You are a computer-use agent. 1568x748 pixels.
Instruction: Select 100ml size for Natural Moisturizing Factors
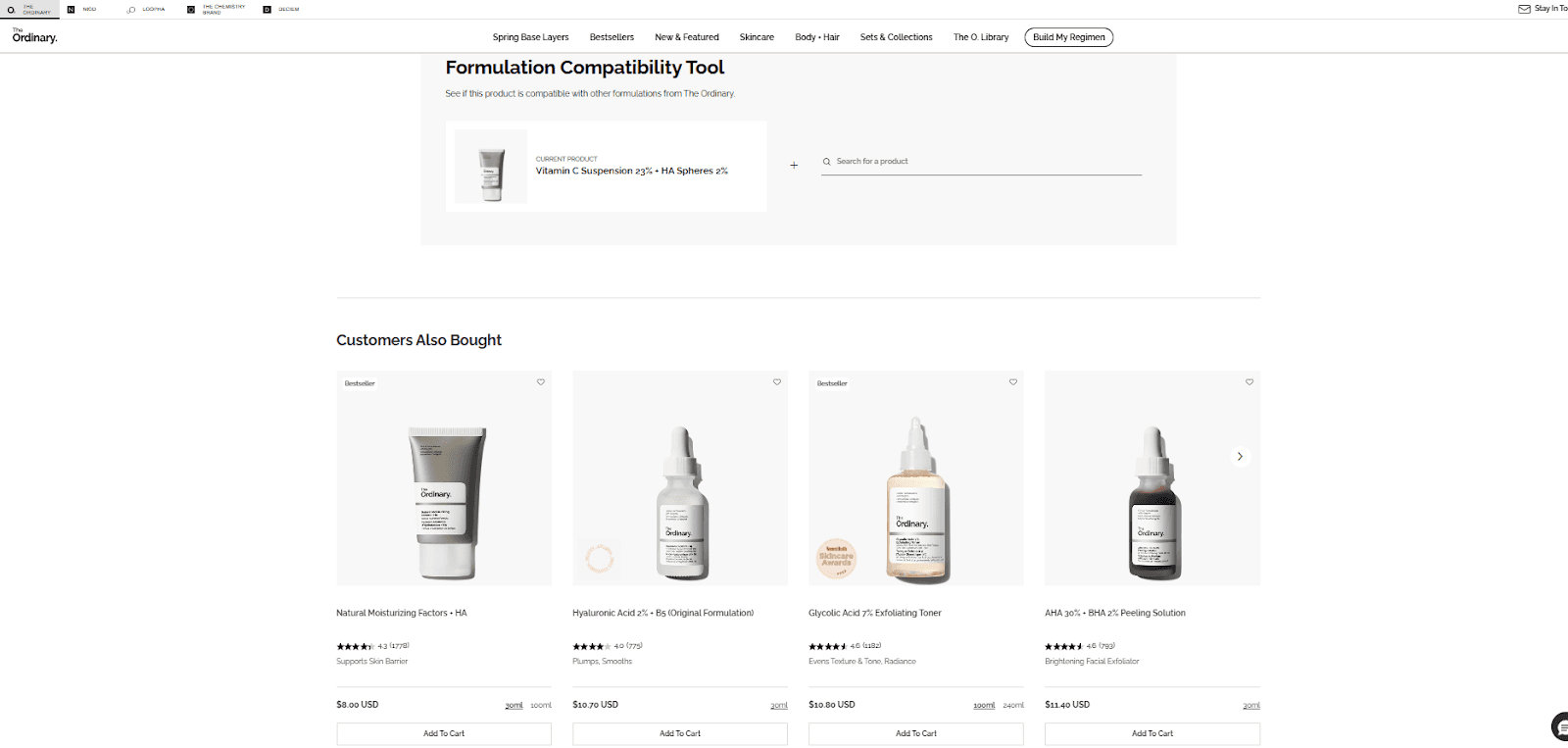click(x=541, y=706)
